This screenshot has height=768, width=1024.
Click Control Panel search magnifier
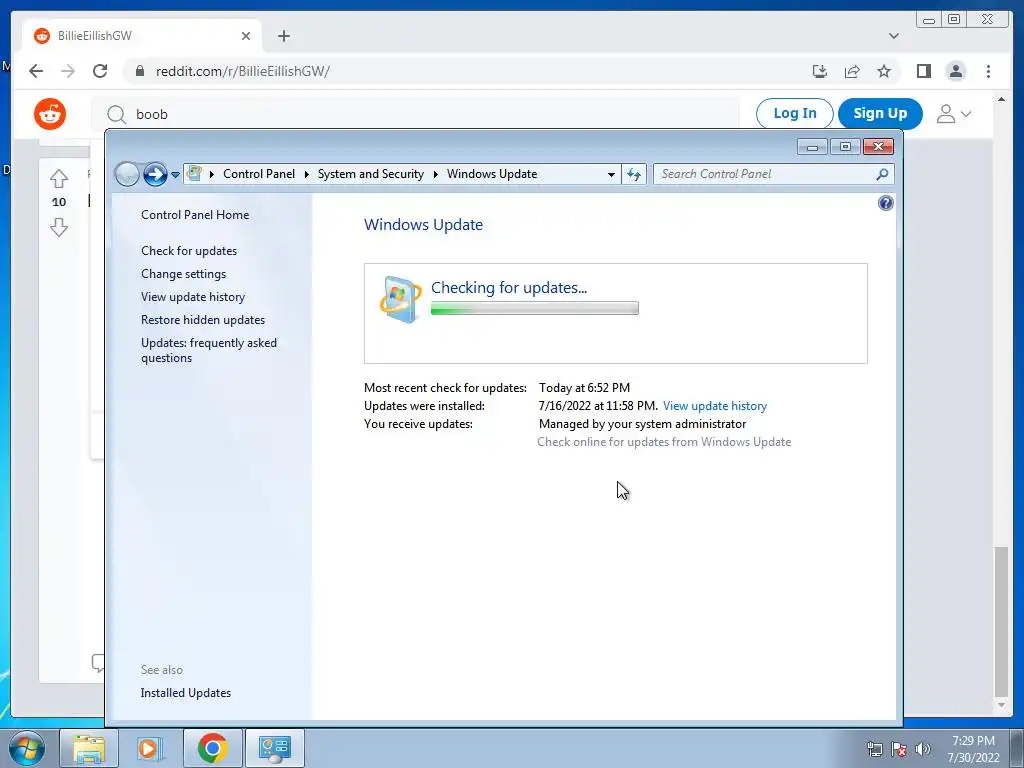point(882,174)
